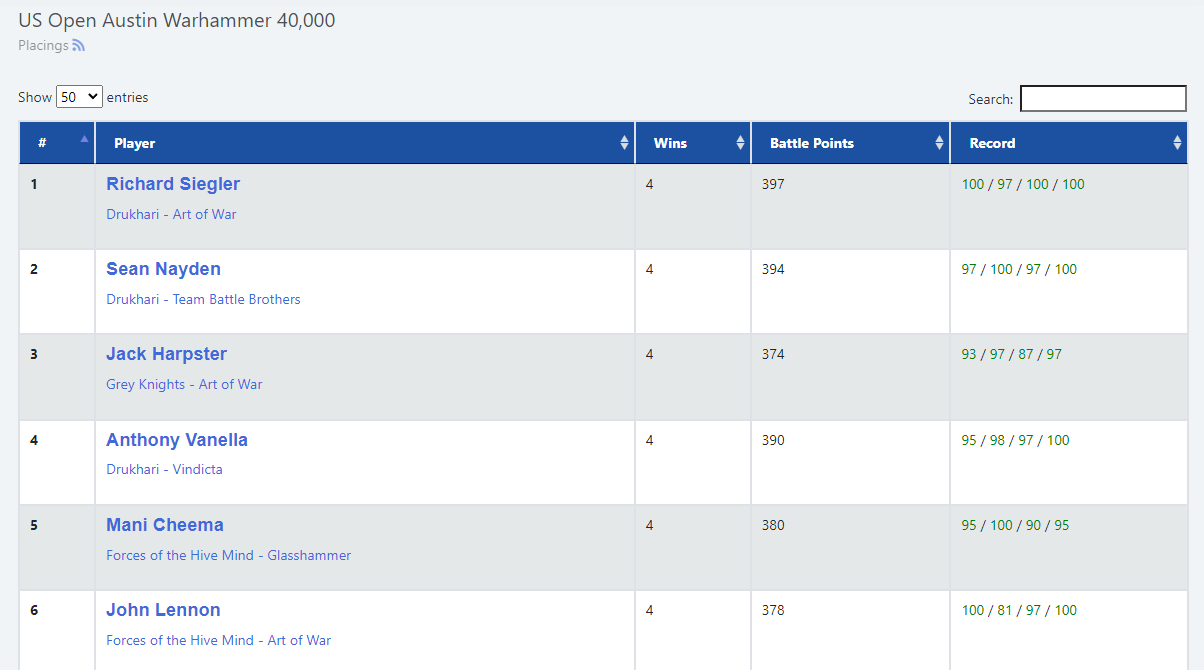1204x670 pixels.
Task: Open the Show entries dropdown
Action: click(79, 97)
